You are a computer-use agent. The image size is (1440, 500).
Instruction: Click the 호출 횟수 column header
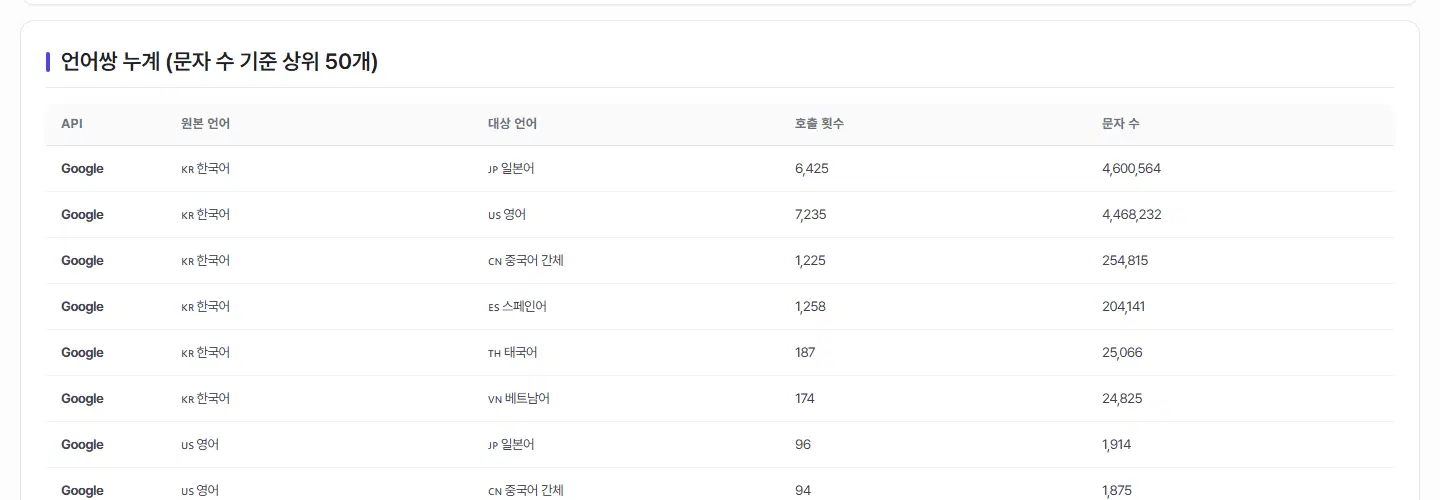pyautogui.click(x=819, y=124)
